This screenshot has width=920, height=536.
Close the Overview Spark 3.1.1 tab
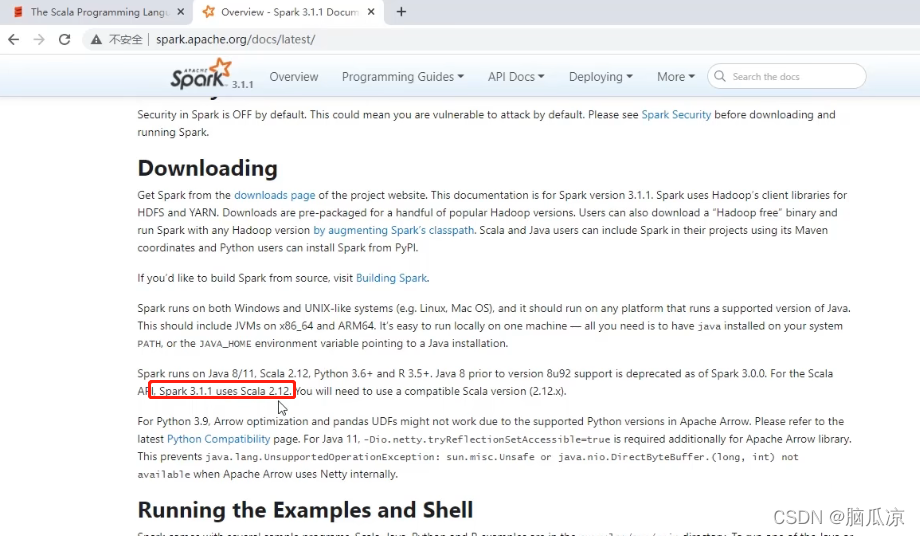coord(371,12)
